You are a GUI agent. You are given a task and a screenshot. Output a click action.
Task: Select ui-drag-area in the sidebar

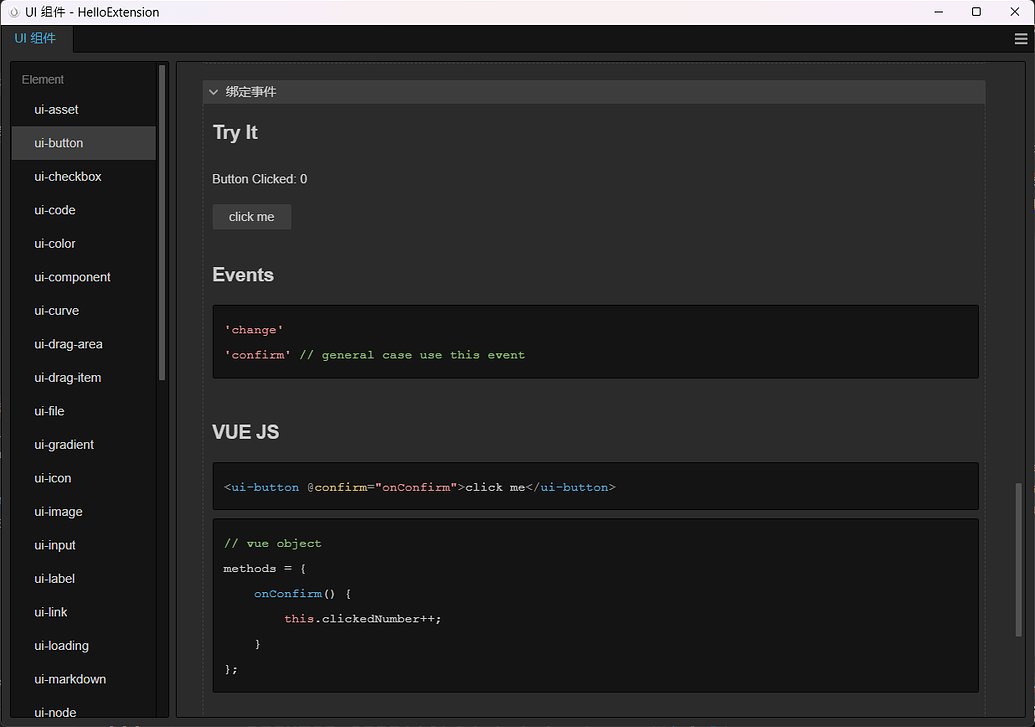tap(68, 344)
